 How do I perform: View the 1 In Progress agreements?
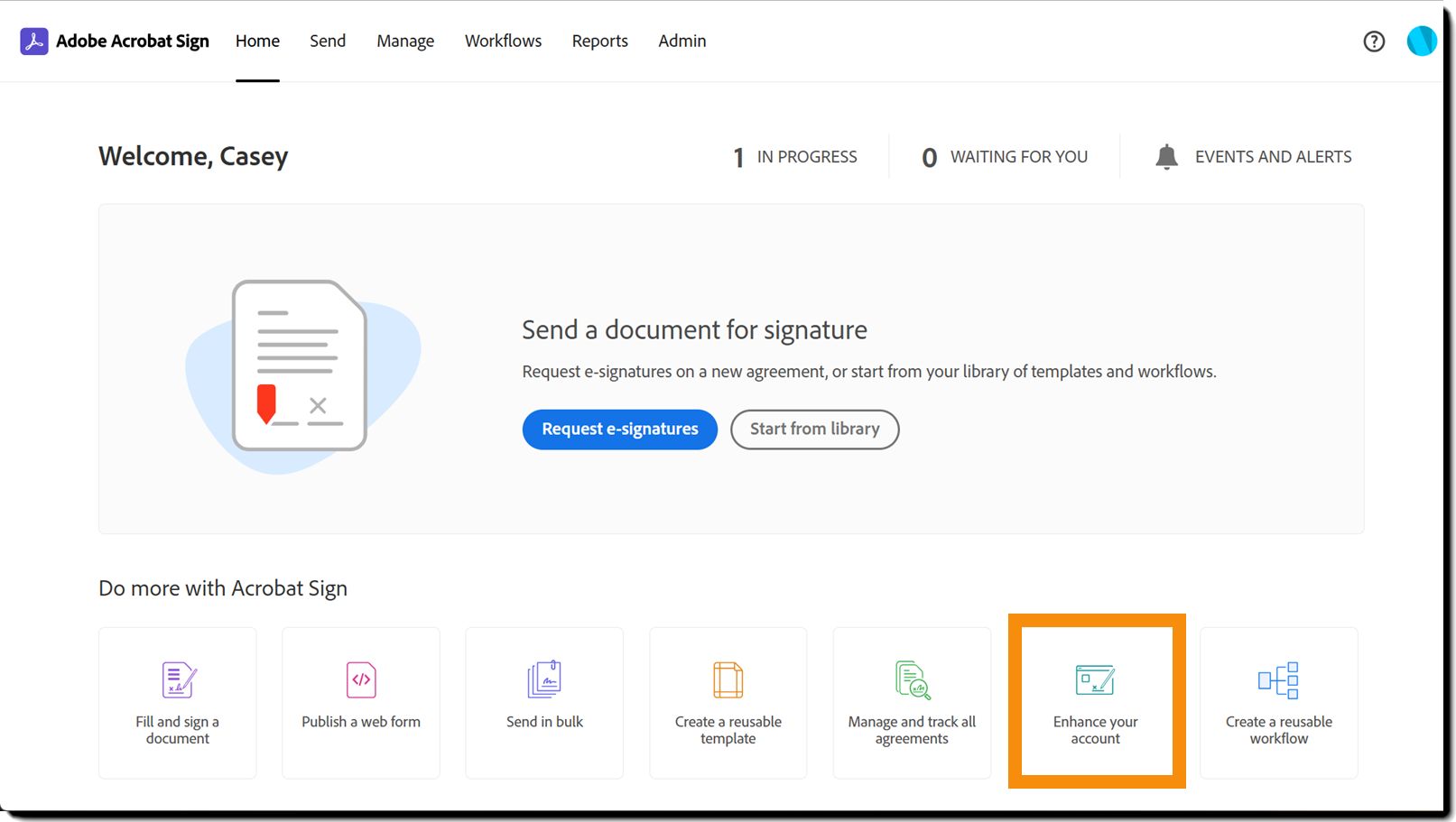pyautogui.click(x=795, y=157)
